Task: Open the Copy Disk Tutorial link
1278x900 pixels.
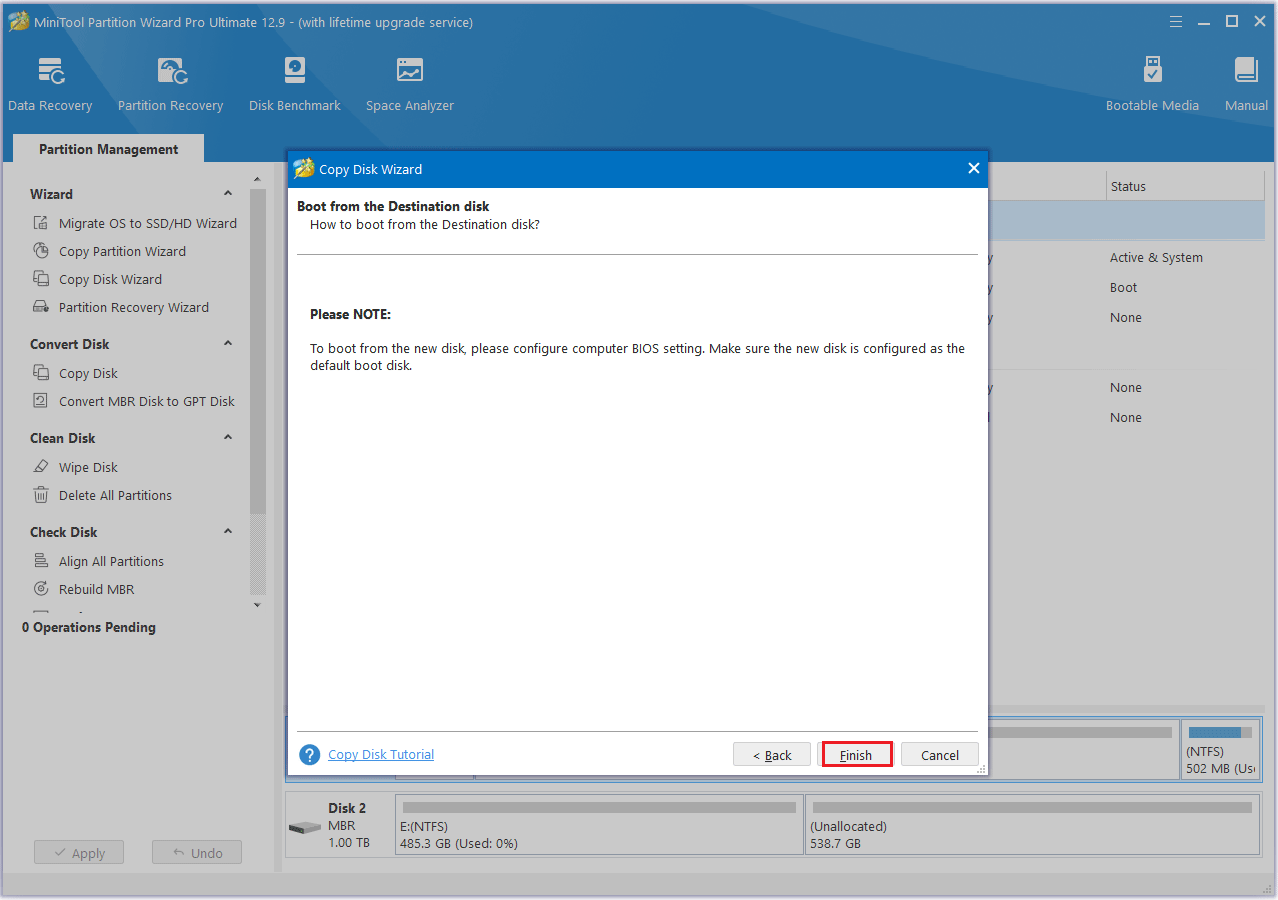Action: pyautogui.click(x=380, y=754)
